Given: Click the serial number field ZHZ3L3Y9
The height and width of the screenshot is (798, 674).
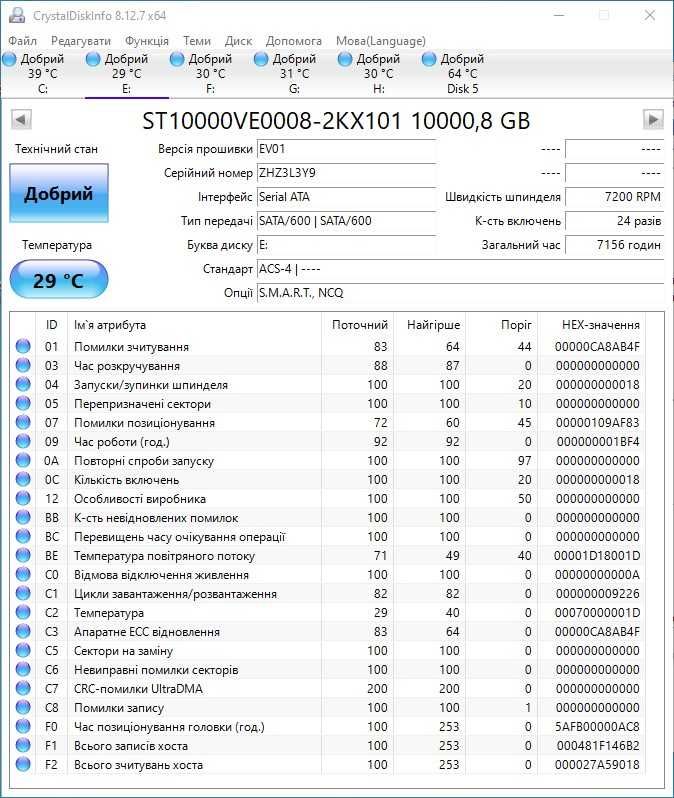Looking at the screenshot, I should (346, 173).
